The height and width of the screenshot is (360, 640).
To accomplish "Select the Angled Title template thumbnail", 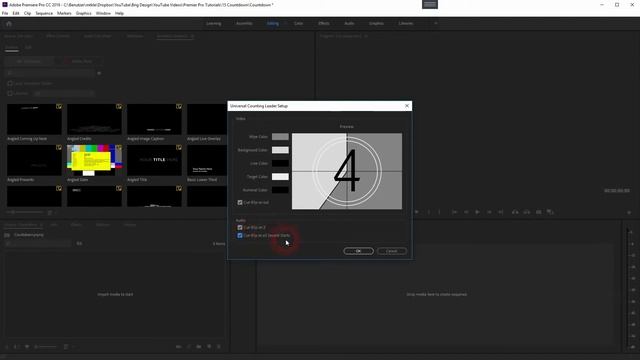I will pos(154,160).
